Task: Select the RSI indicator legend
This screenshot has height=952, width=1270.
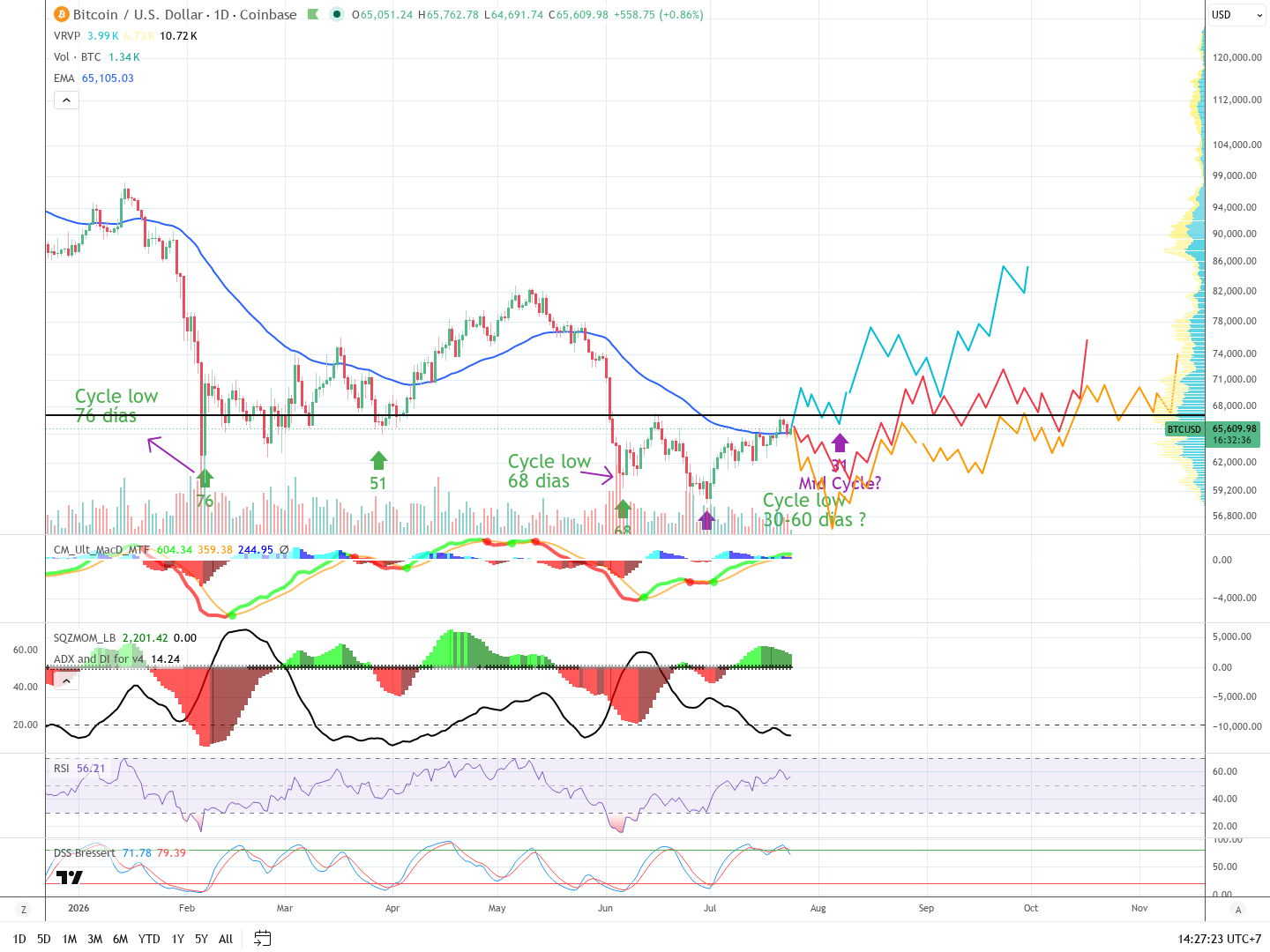Action: click(x=62, y=769)
